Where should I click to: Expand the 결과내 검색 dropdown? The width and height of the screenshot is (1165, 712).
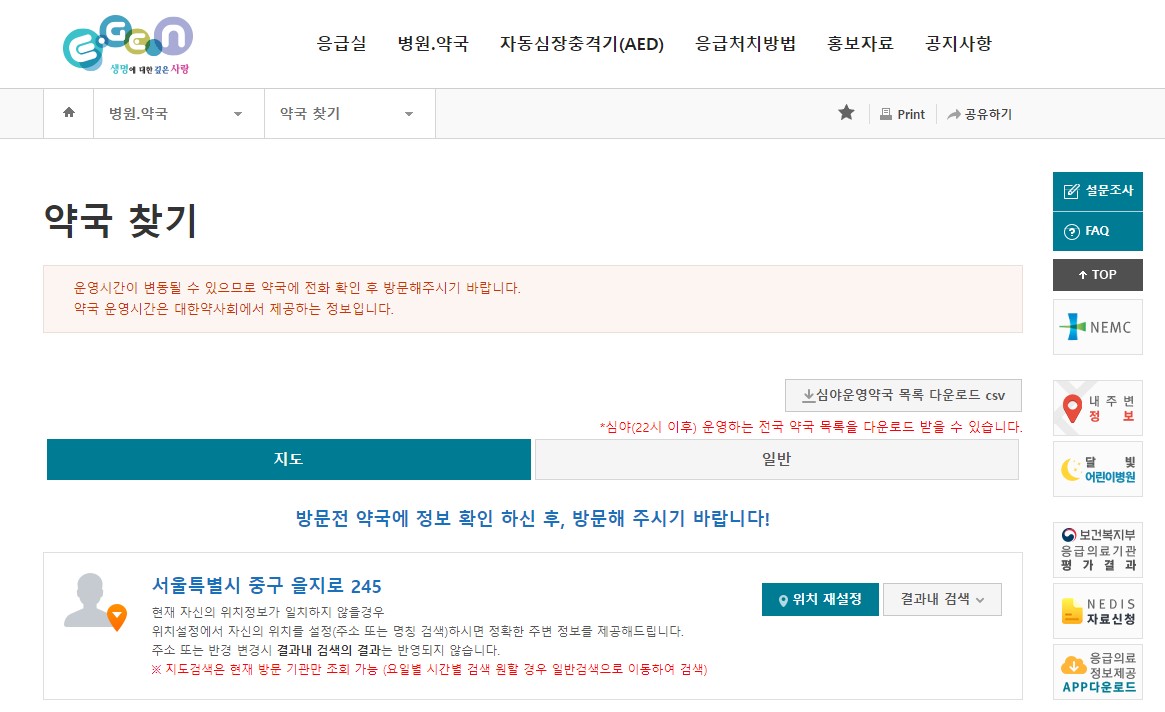pos(941,599)
